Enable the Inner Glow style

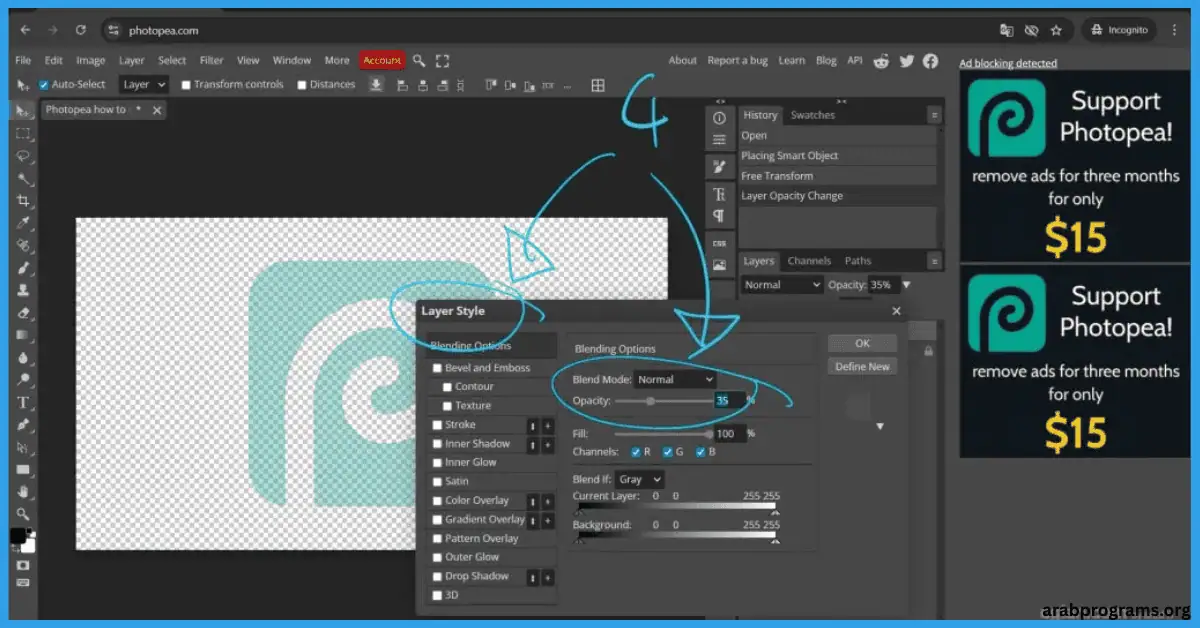point(437,463)
